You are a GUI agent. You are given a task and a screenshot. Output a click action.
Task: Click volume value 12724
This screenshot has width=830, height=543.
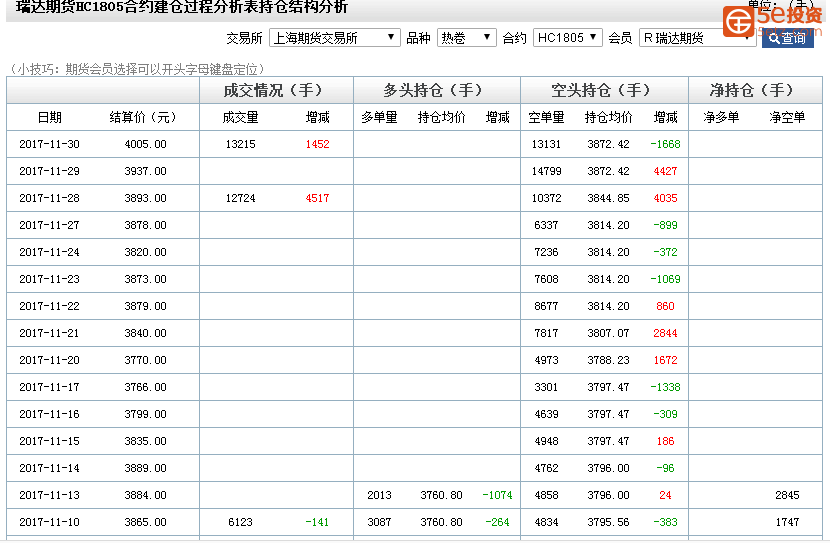click(240, 198)
